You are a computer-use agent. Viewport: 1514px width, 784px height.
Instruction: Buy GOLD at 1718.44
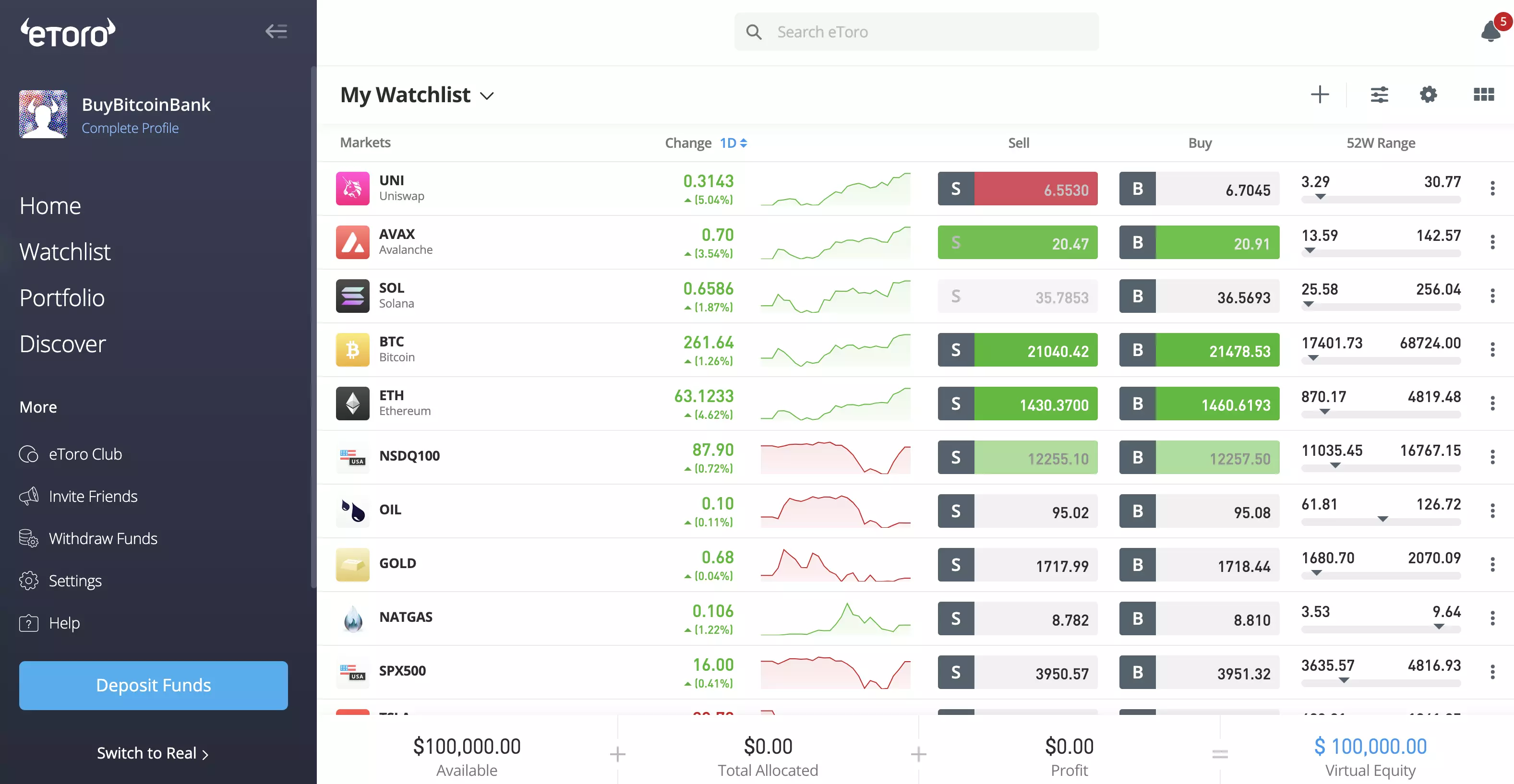click(x=1199, y=564)
